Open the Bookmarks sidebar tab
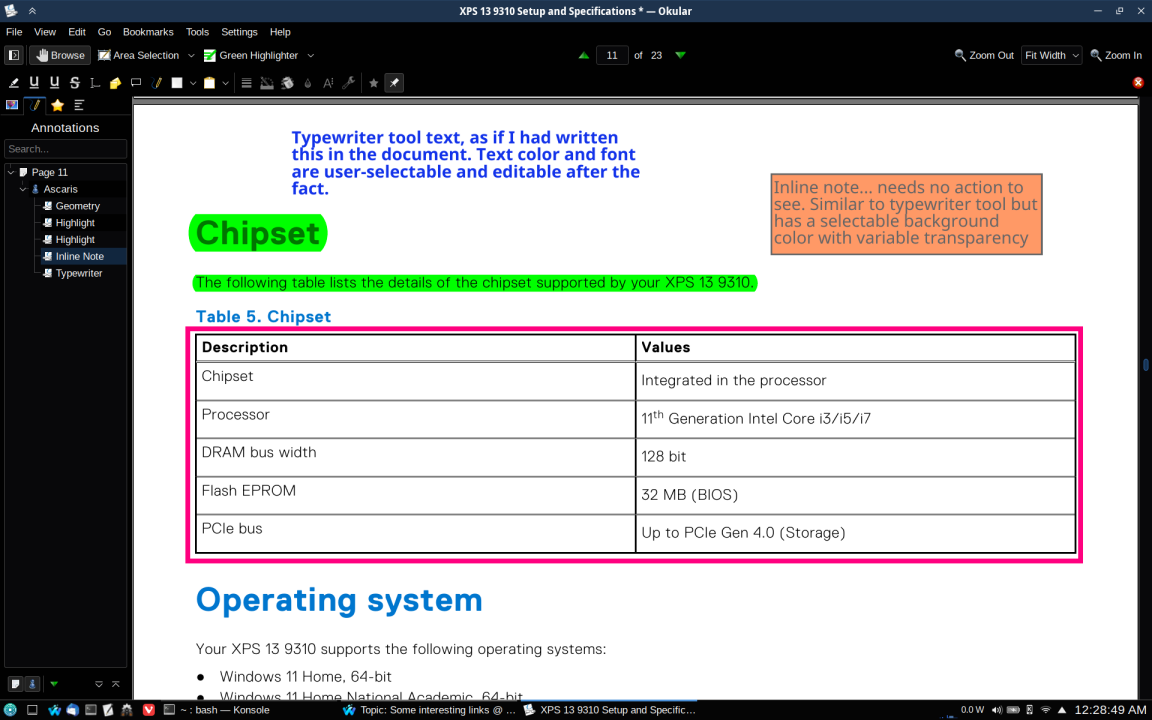The width and height of the screenshot is (1152, 720). click(57, 105)
